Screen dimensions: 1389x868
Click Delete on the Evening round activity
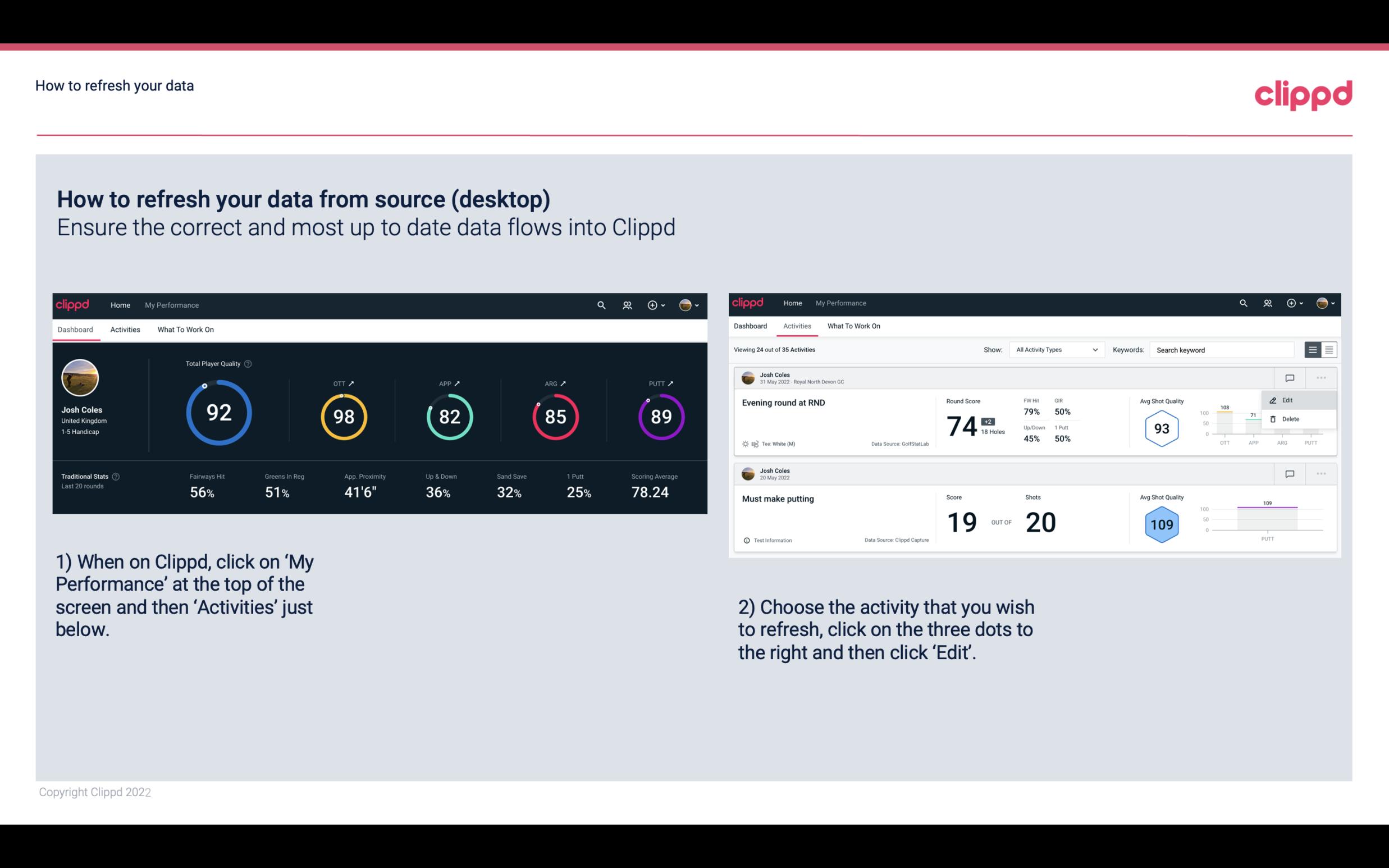1290,419
